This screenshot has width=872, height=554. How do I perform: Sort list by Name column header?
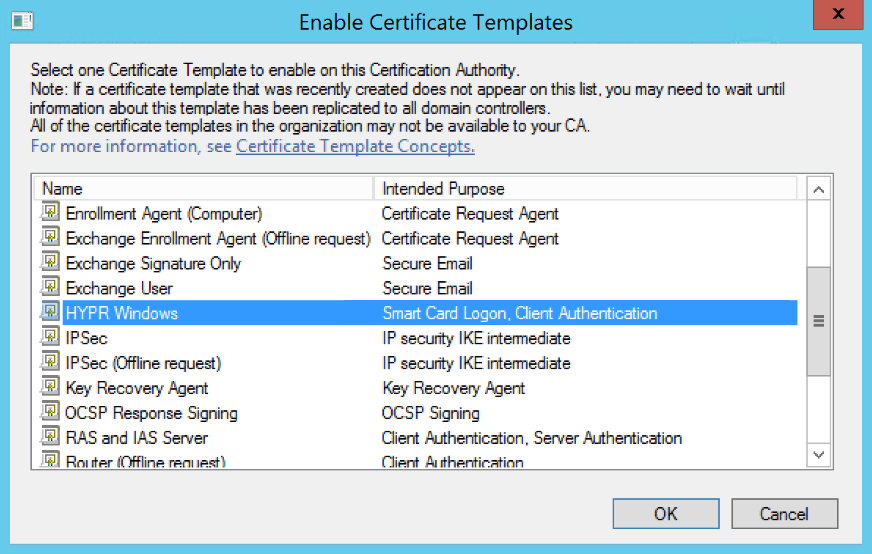[204, 189]
